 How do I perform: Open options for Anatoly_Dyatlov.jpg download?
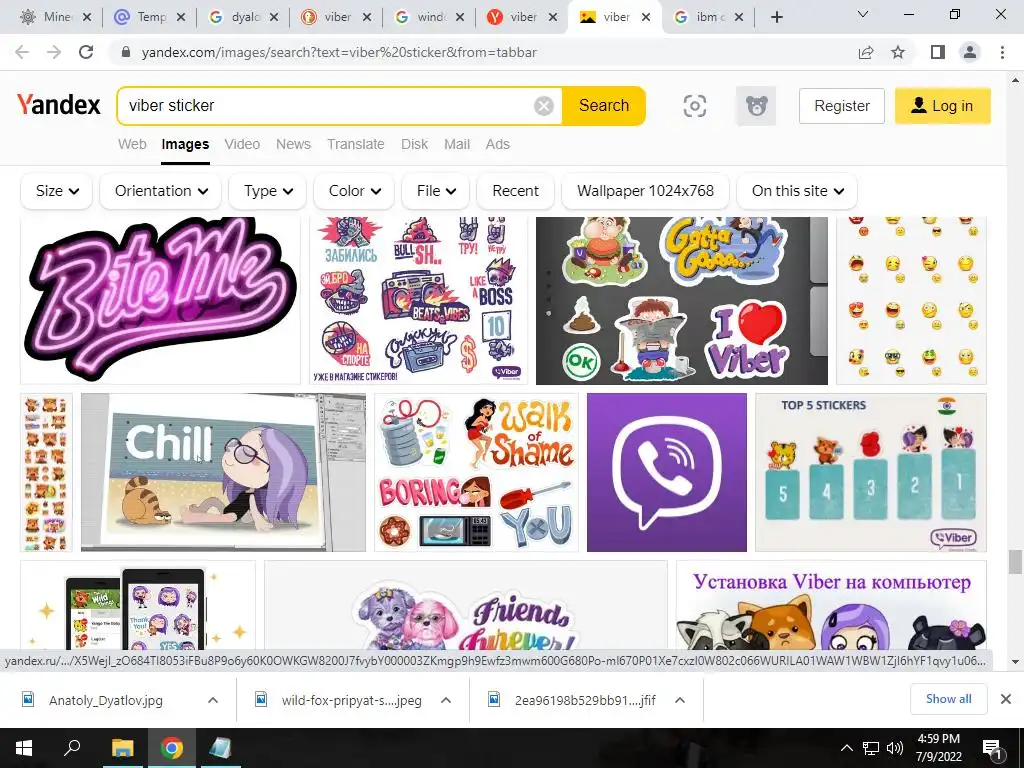coord(213,700)
